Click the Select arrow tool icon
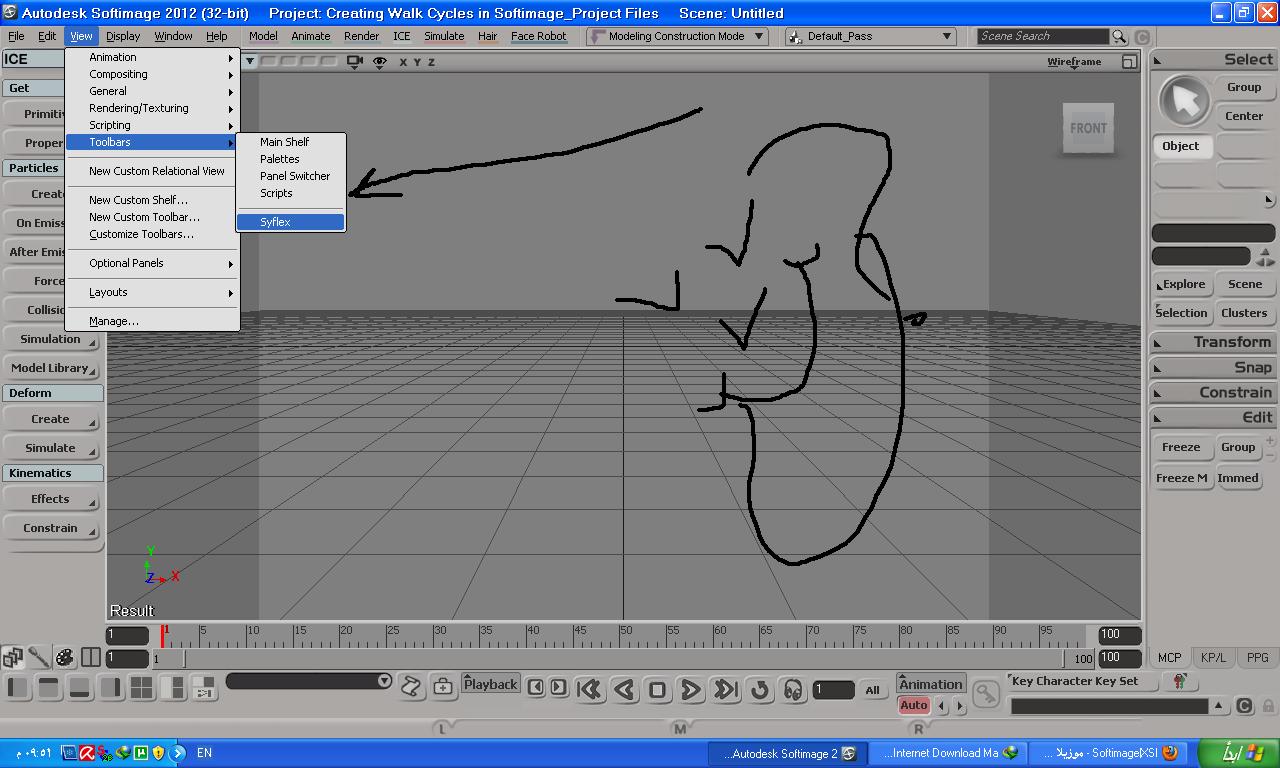Viewport: 1280px width, 768px height. click(1184, 101)
